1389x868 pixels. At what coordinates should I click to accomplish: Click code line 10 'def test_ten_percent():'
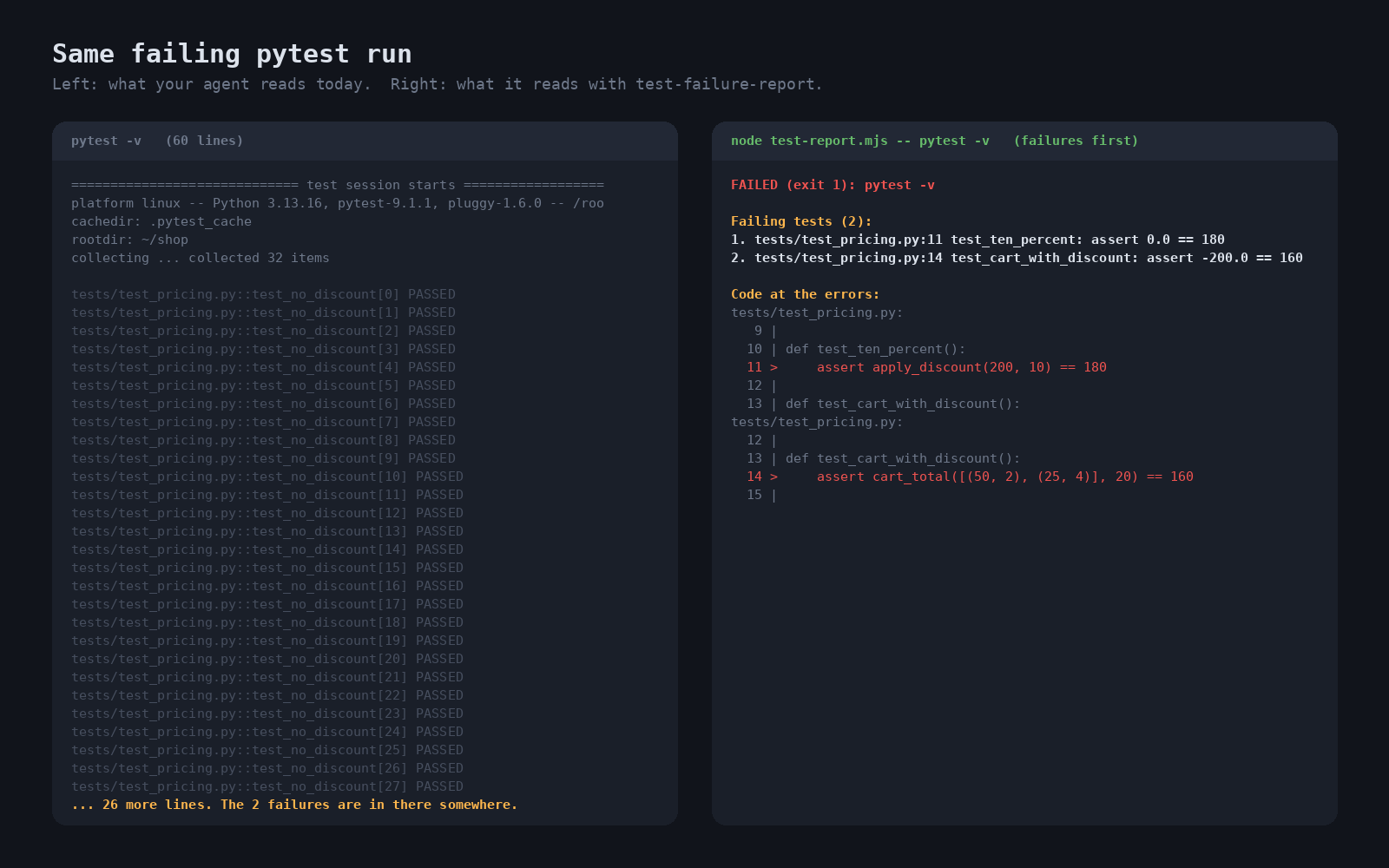tap(856, 349)
